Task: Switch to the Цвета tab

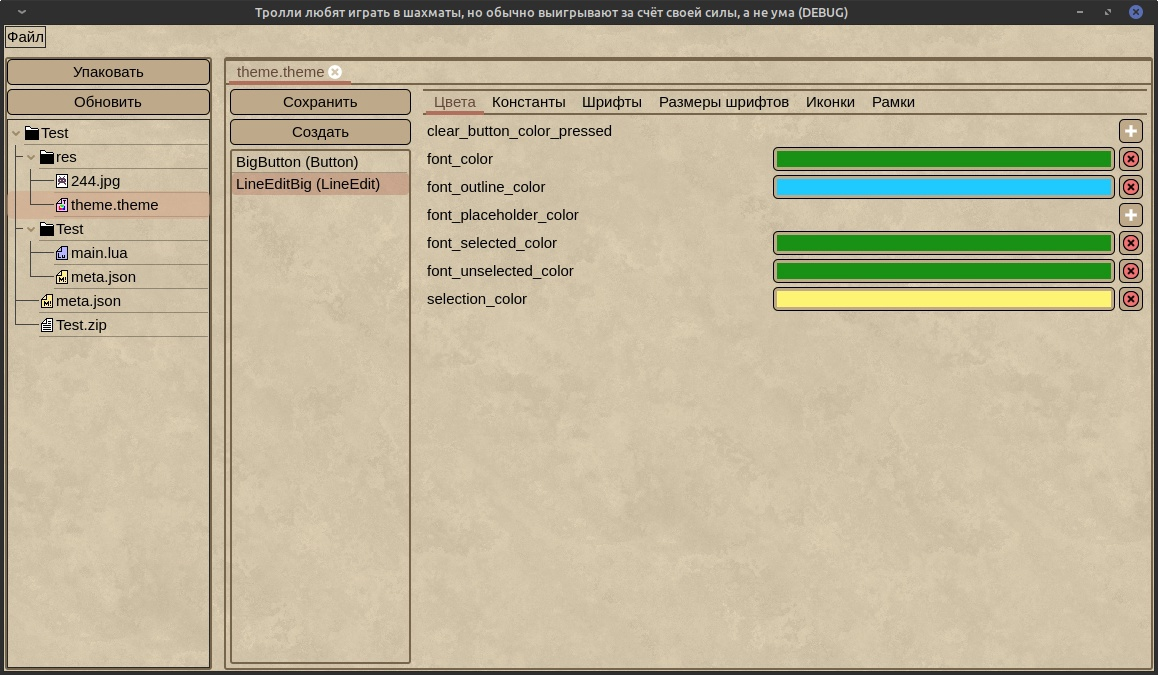Action: 454,102
